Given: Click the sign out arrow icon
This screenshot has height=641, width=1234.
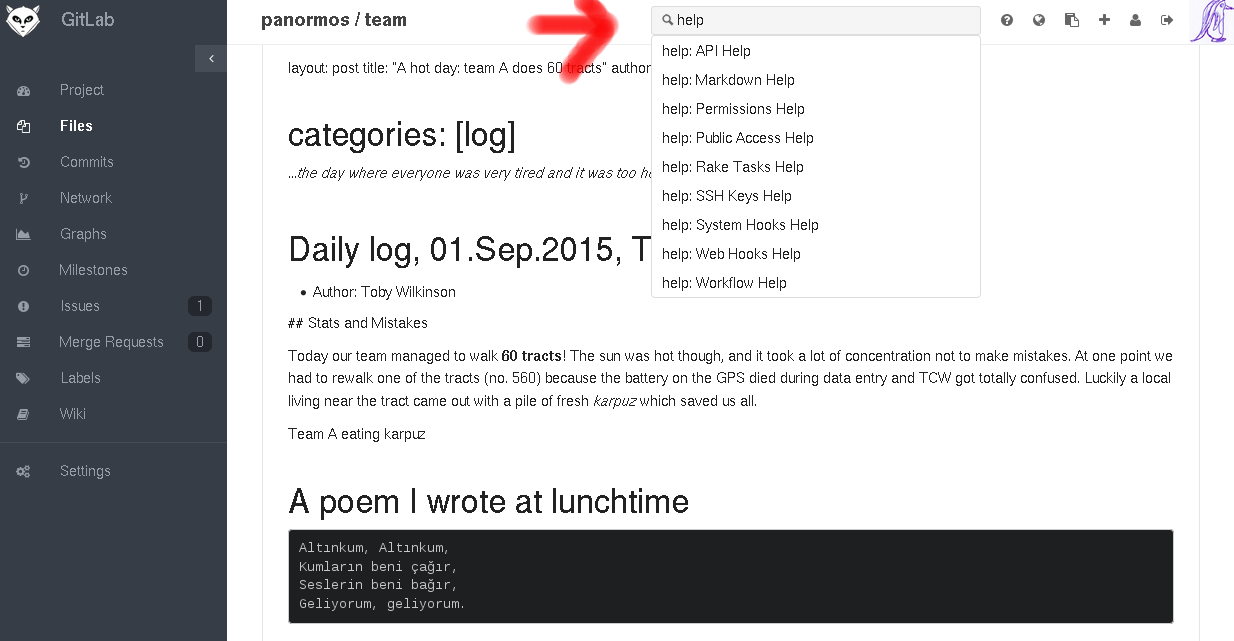Looking at the screenshot, I should pos(1167,20).
